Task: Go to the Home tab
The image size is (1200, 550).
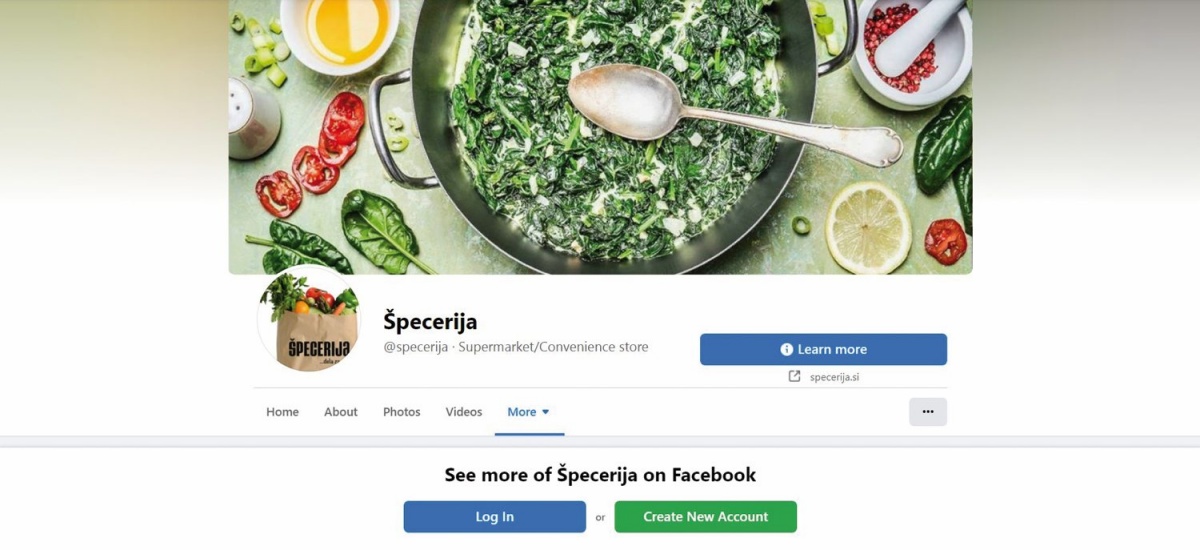Action: (x=282, y=412)
